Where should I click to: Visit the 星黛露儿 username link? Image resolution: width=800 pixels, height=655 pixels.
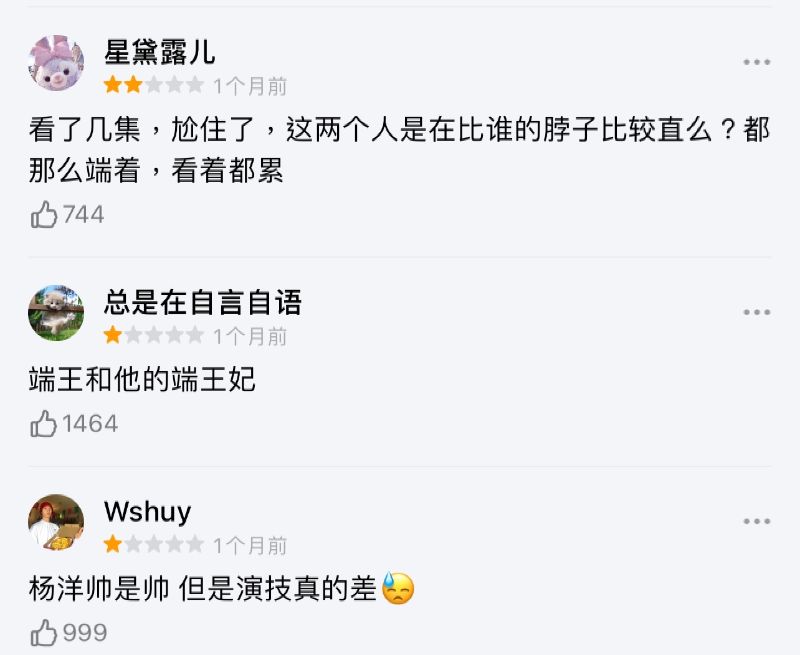click(x=160, y=52)
